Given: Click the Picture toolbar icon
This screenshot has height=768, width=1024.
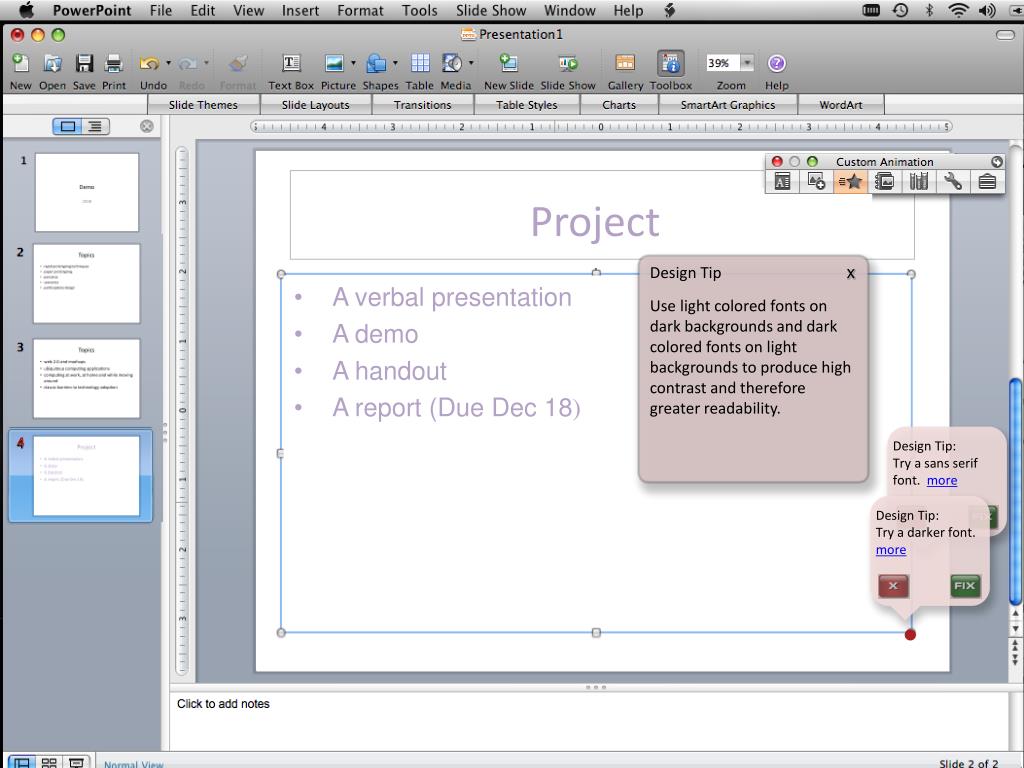Looking at the screenshot, I should [x=334, y=63].
